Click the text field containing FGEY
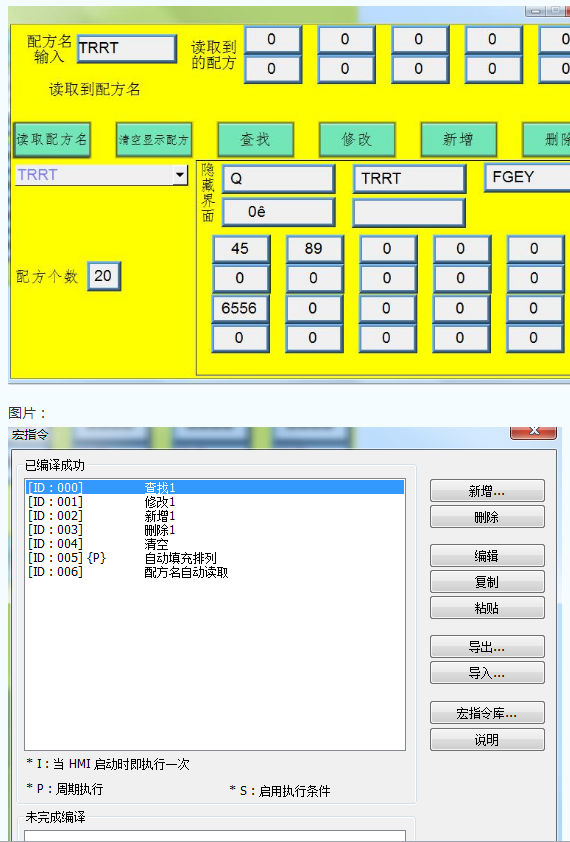Screen dimensions: 570x842 [x=528, y=177]
